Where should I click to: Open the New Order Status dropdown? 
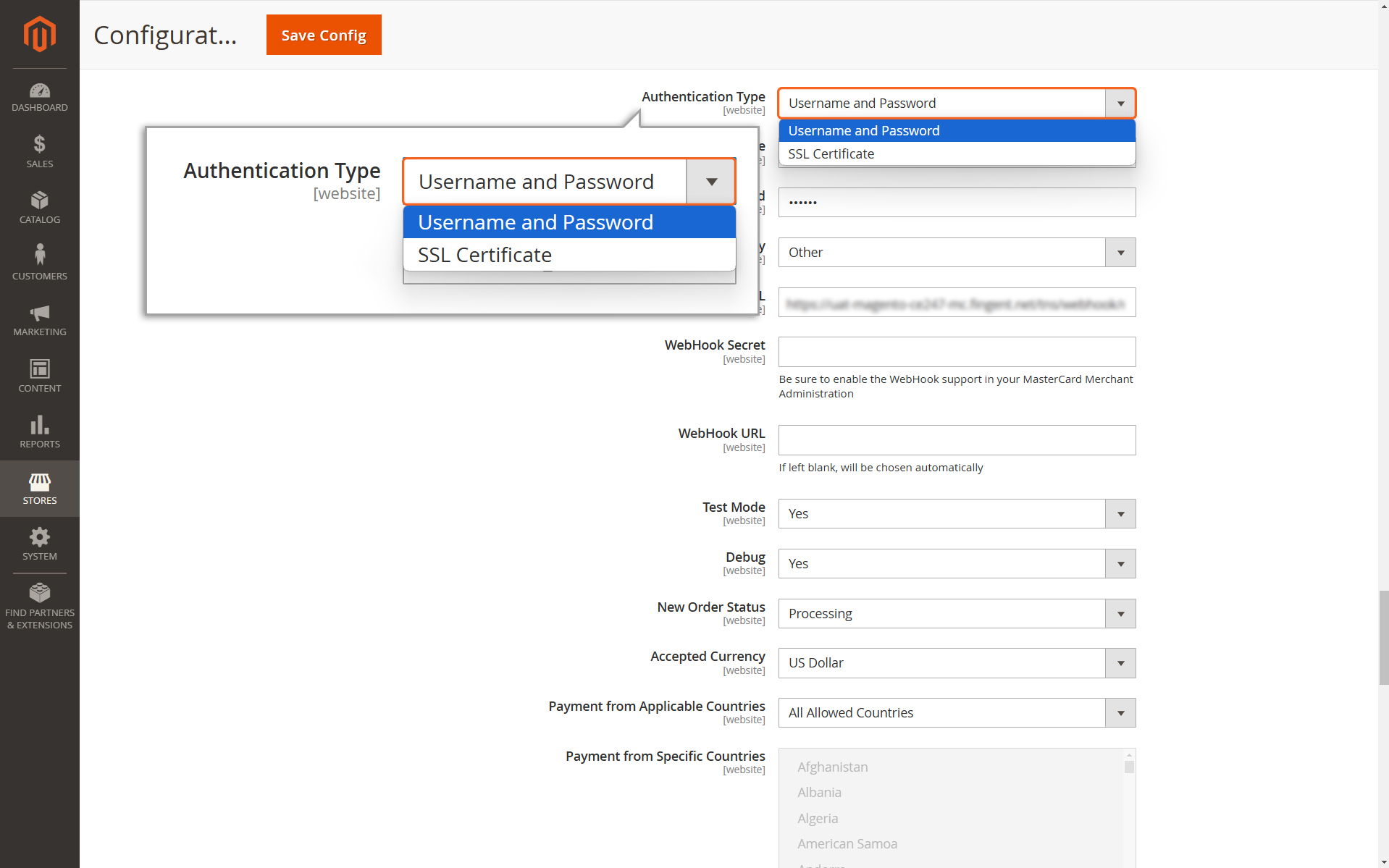click(957, 613)
